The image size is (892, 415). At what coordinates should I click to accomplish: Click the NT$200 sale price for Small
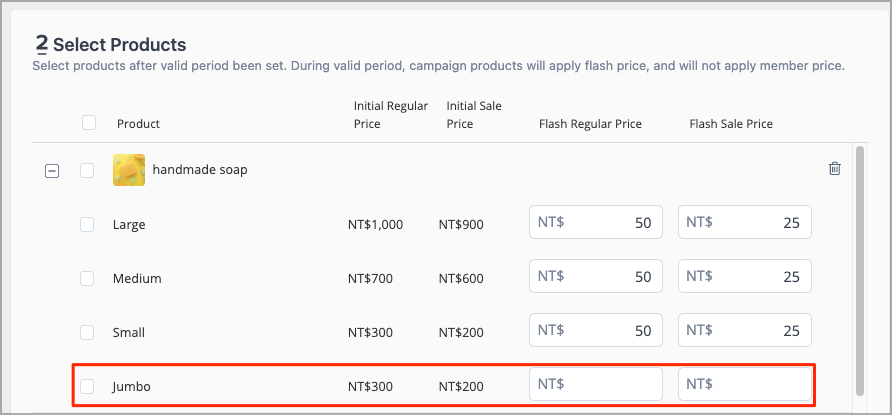461,333
